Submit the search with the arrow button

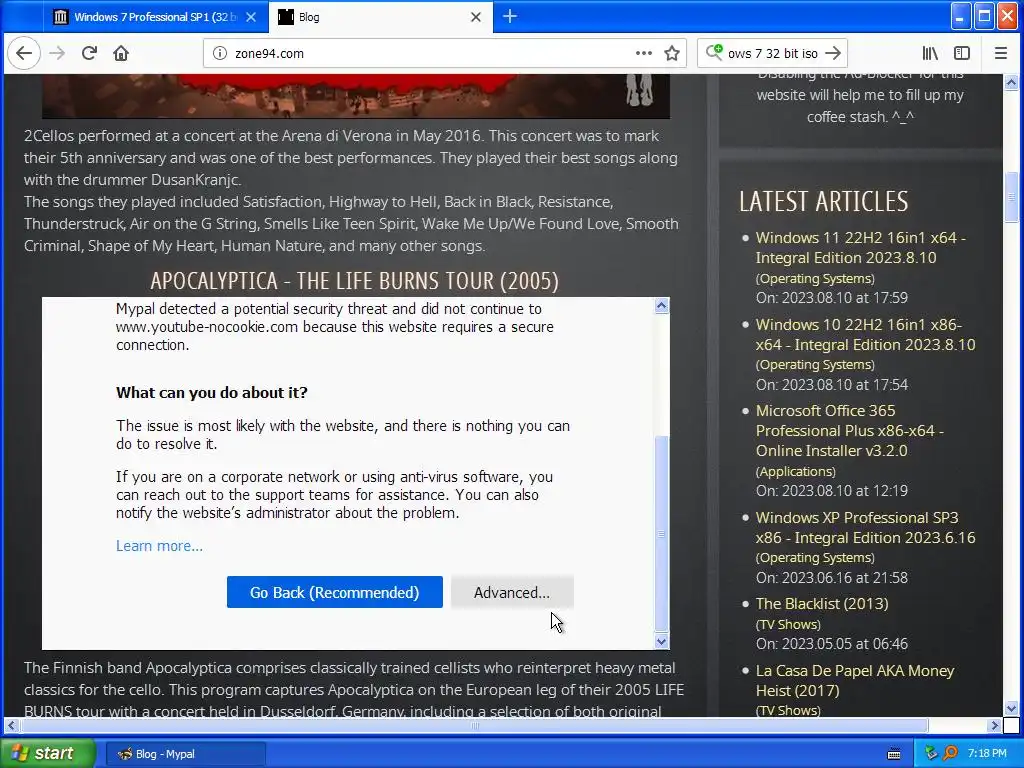[x=833, y=53]
